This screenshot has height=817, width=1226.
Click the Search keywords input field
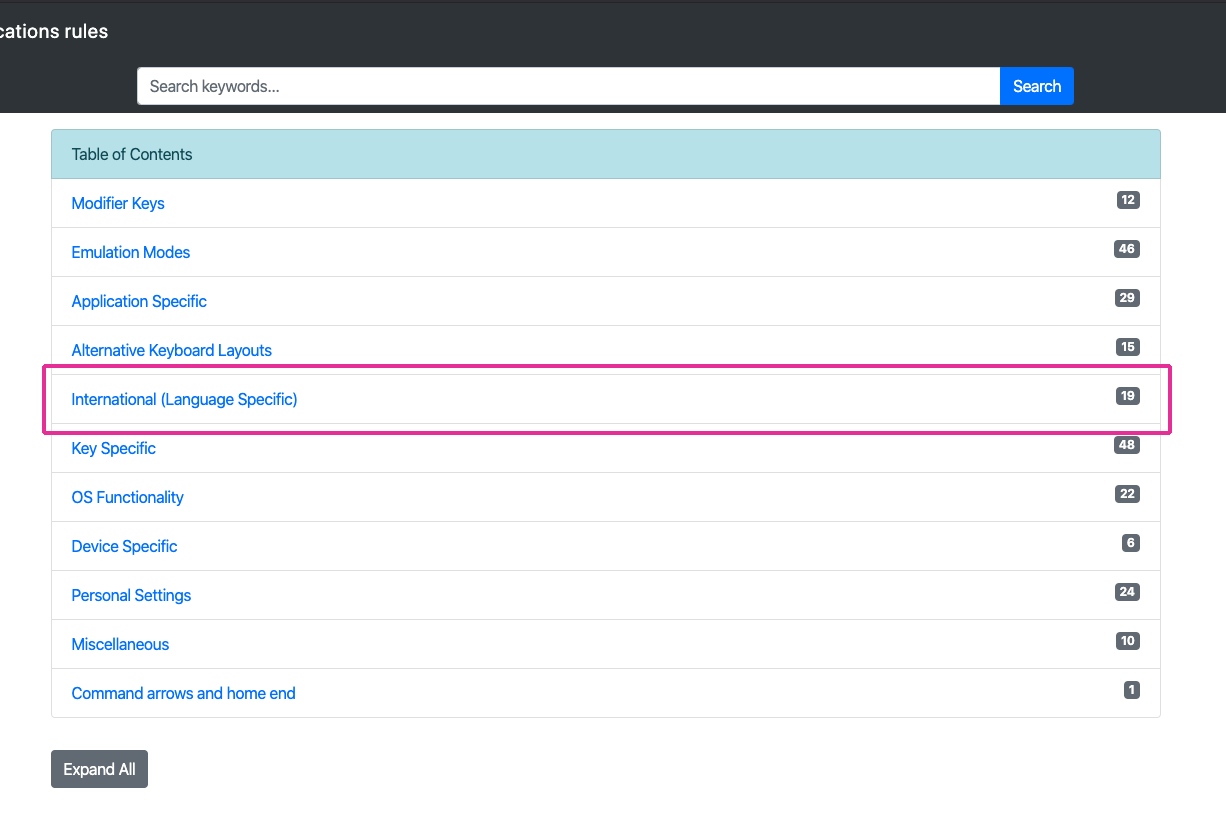coord(568,86)
